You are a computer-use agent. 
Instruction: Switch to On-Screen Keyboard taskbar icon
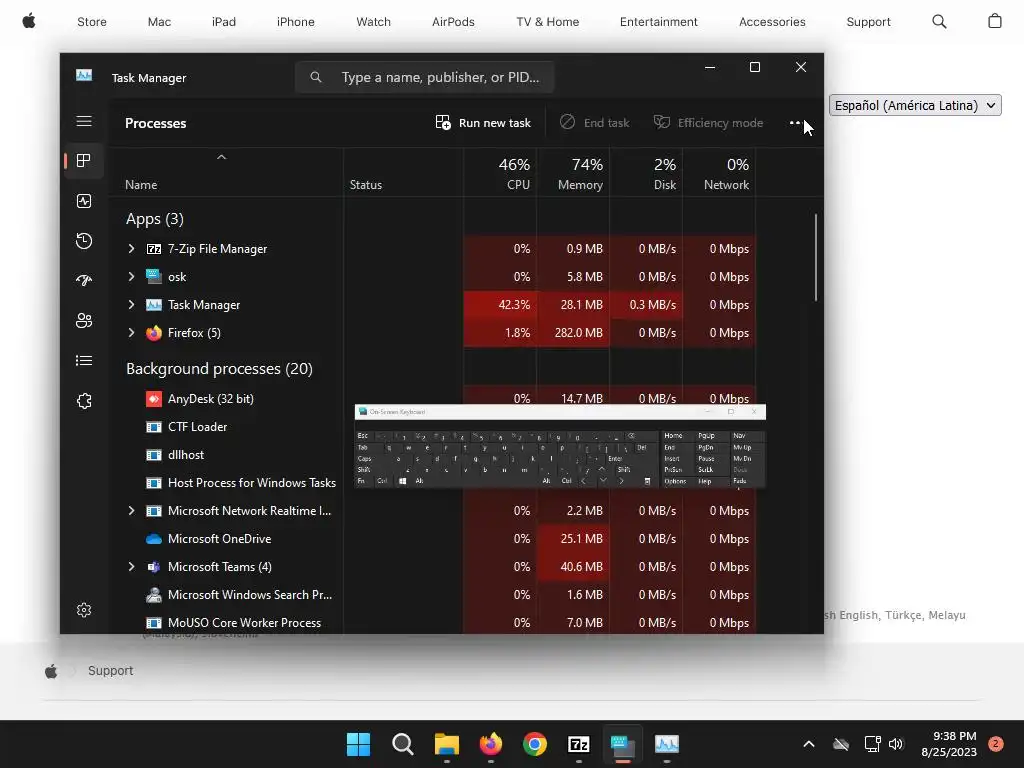622,744
